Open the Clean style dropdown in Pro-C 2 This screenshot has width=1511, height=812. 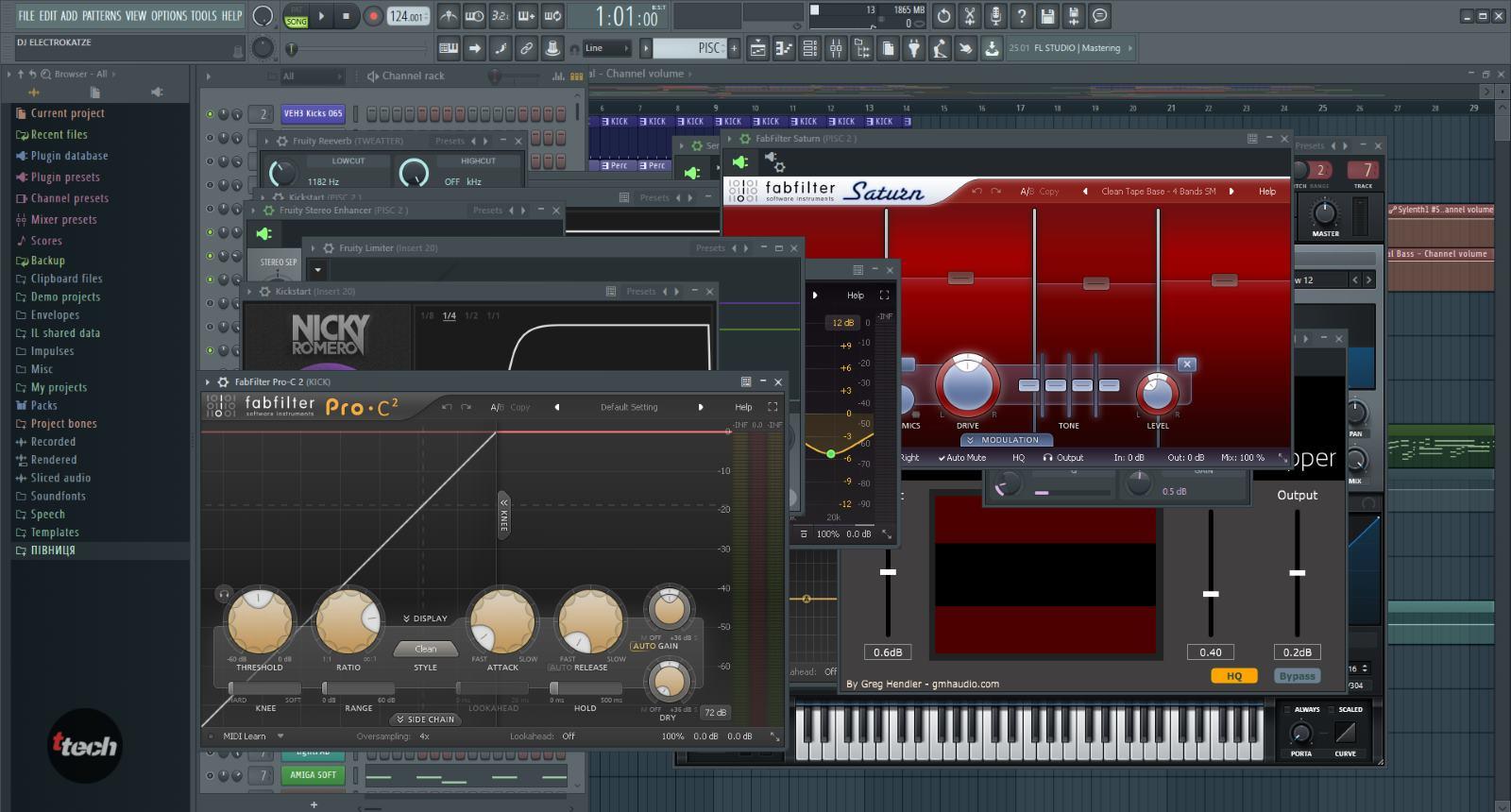click(x=425, y=649)
